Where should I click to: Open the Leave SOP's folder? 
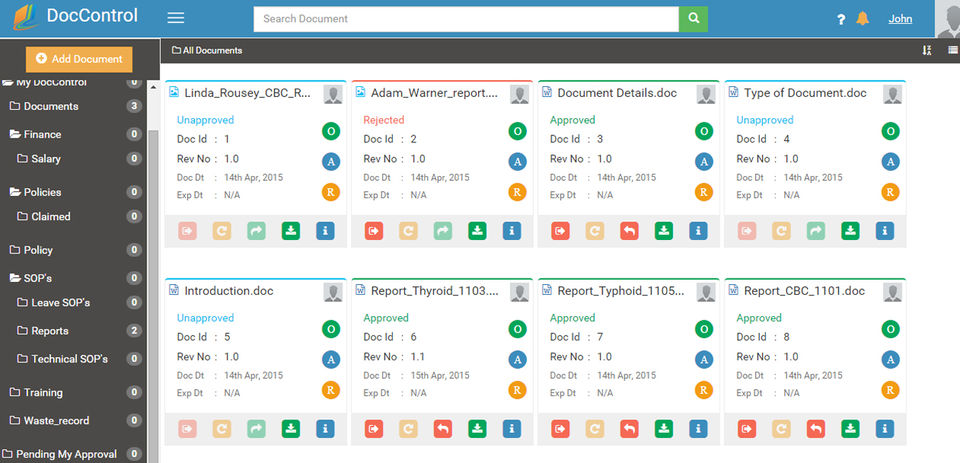[x=54, y=303]
